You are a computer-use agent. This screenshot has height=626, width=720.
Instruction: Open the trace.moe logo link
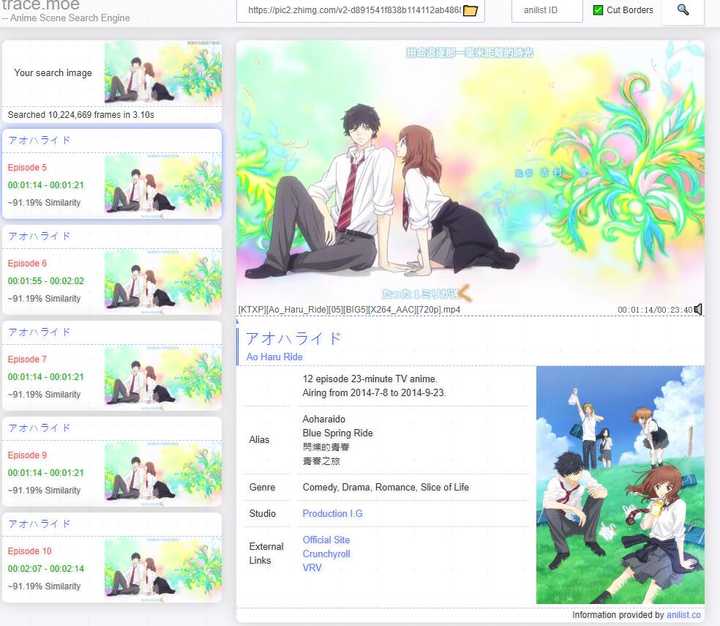tap(41, 6)
